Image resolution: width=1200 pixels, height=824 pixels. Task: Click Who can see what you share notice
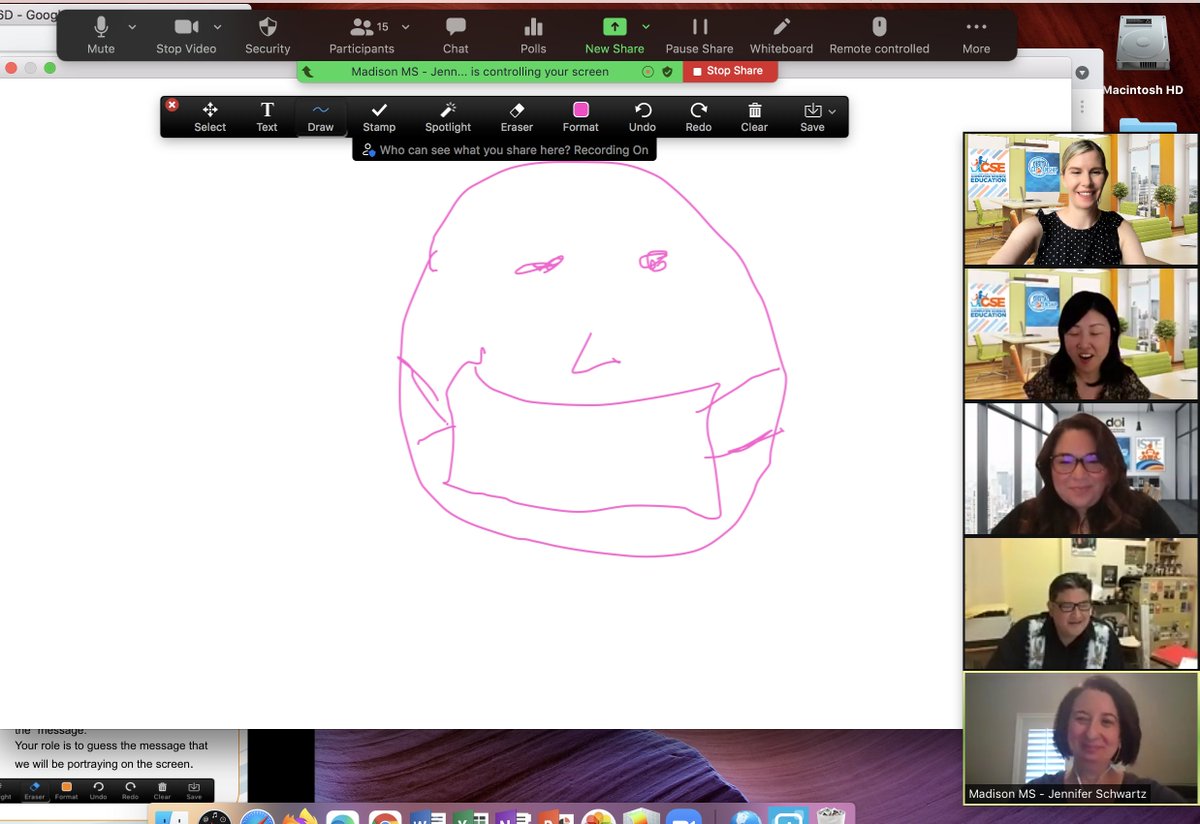(505, 150)
